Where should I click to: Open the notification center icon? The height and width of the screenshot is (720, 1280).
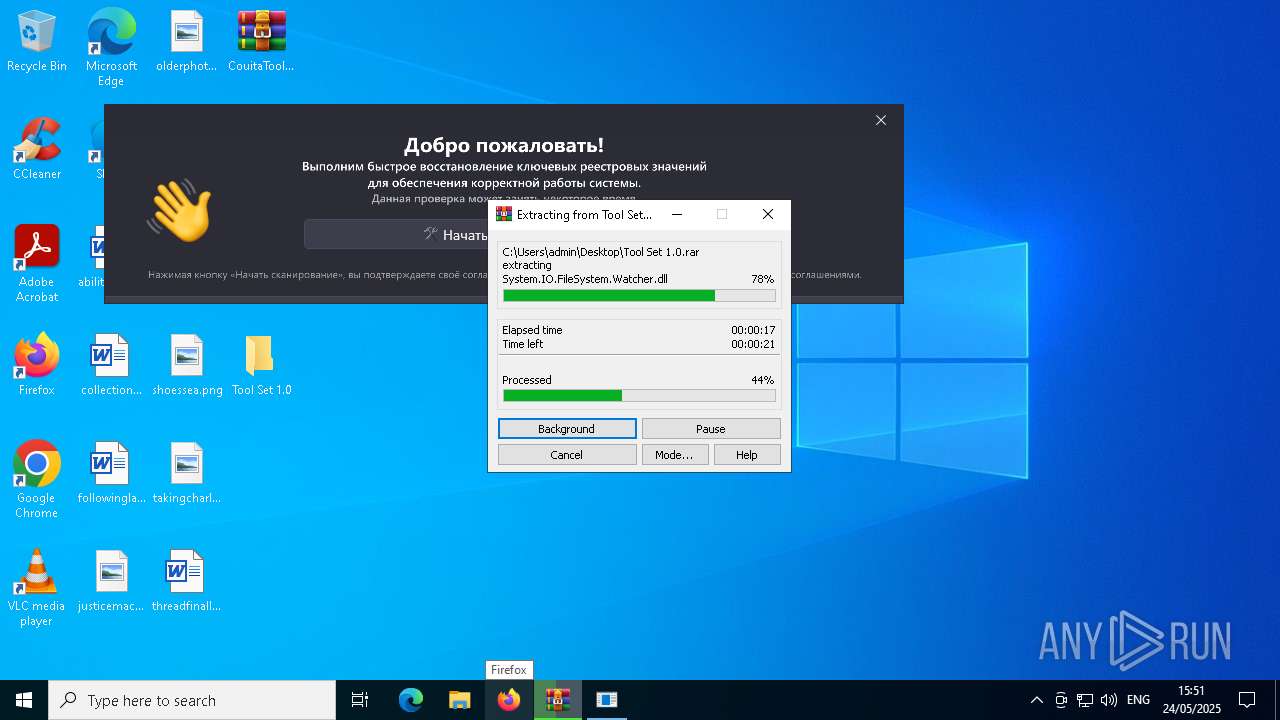tap(1247, 700)
